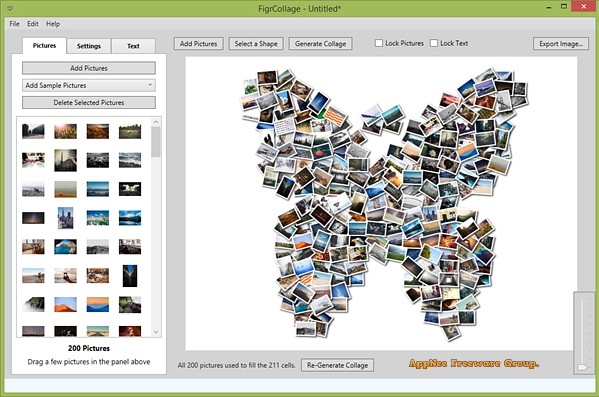
Task: Select the orange sky blue mountains thumbnail
Action: 98,305
